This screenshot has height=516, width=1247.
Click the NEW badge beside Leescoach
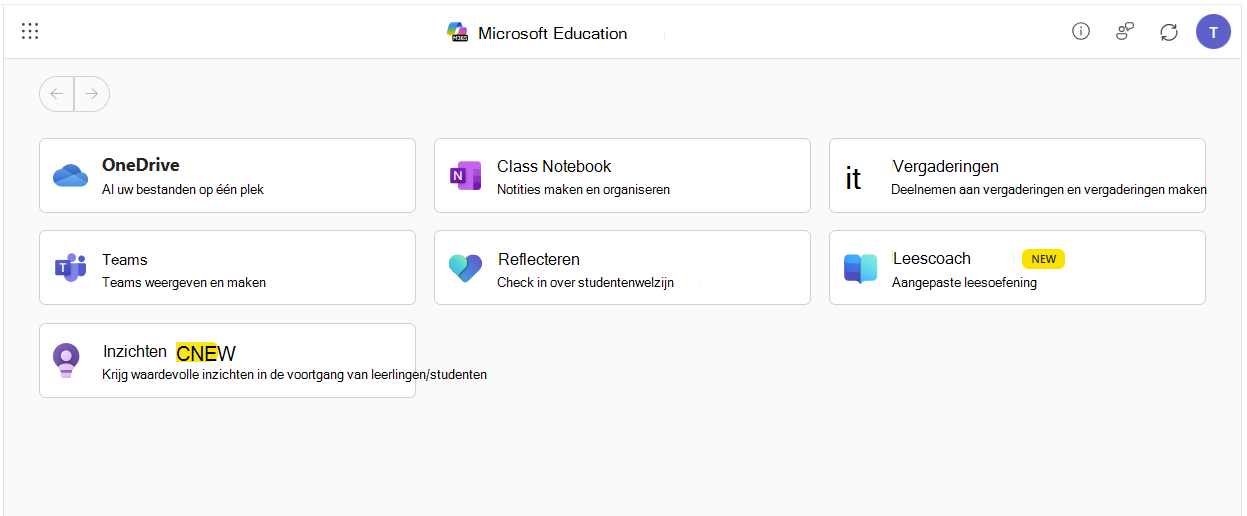point(1043,259)
